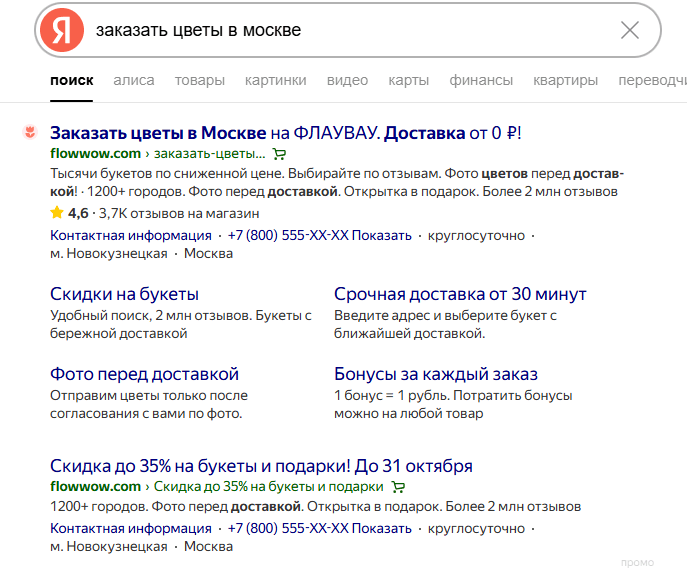Open the Фото перед доставкой sitelink
Viewport: 687px width, 579px height.
pos(144,374)
